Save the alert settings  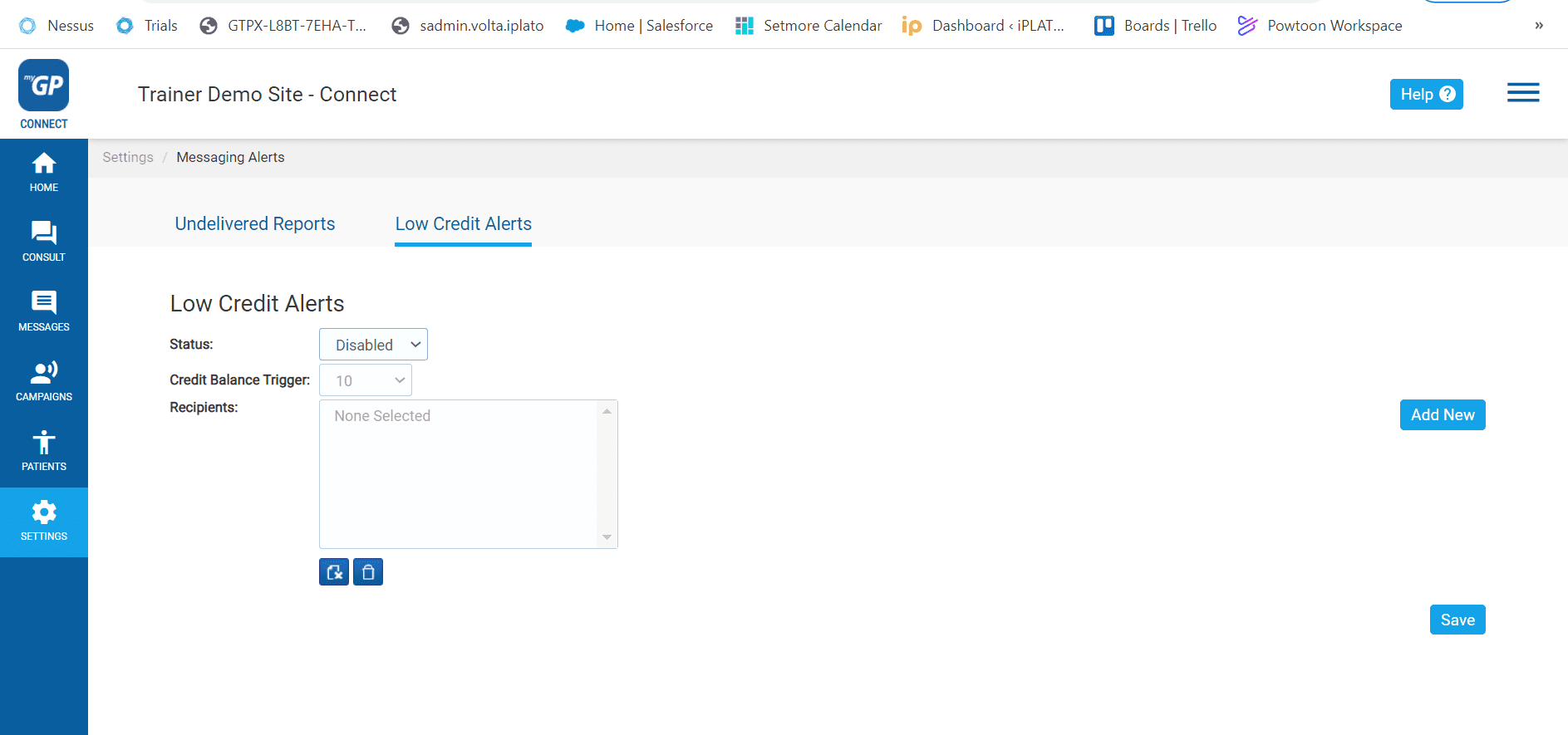[1457, 620]
